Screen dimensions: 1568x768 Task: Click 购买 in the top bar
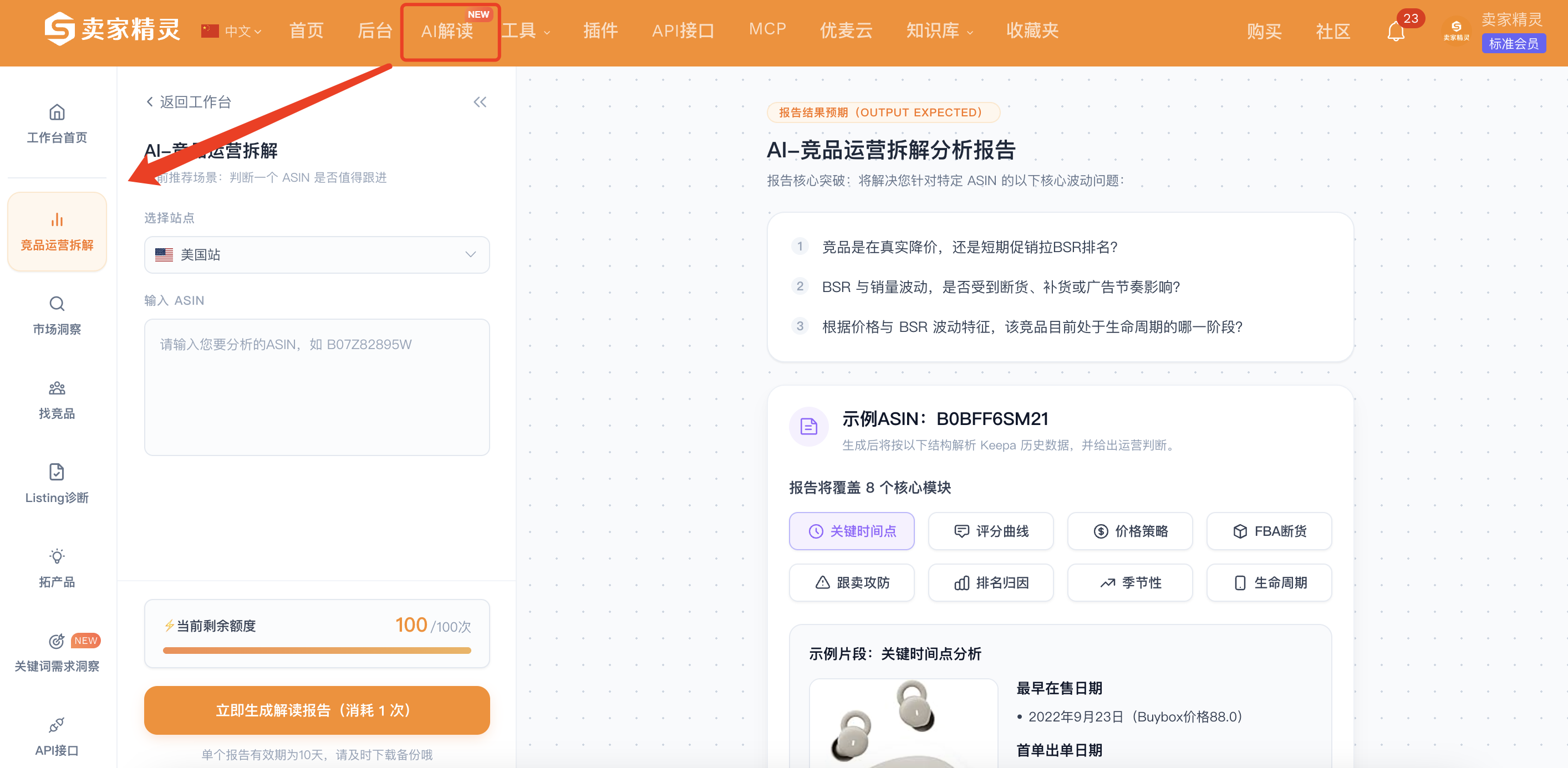[1264, 31]
